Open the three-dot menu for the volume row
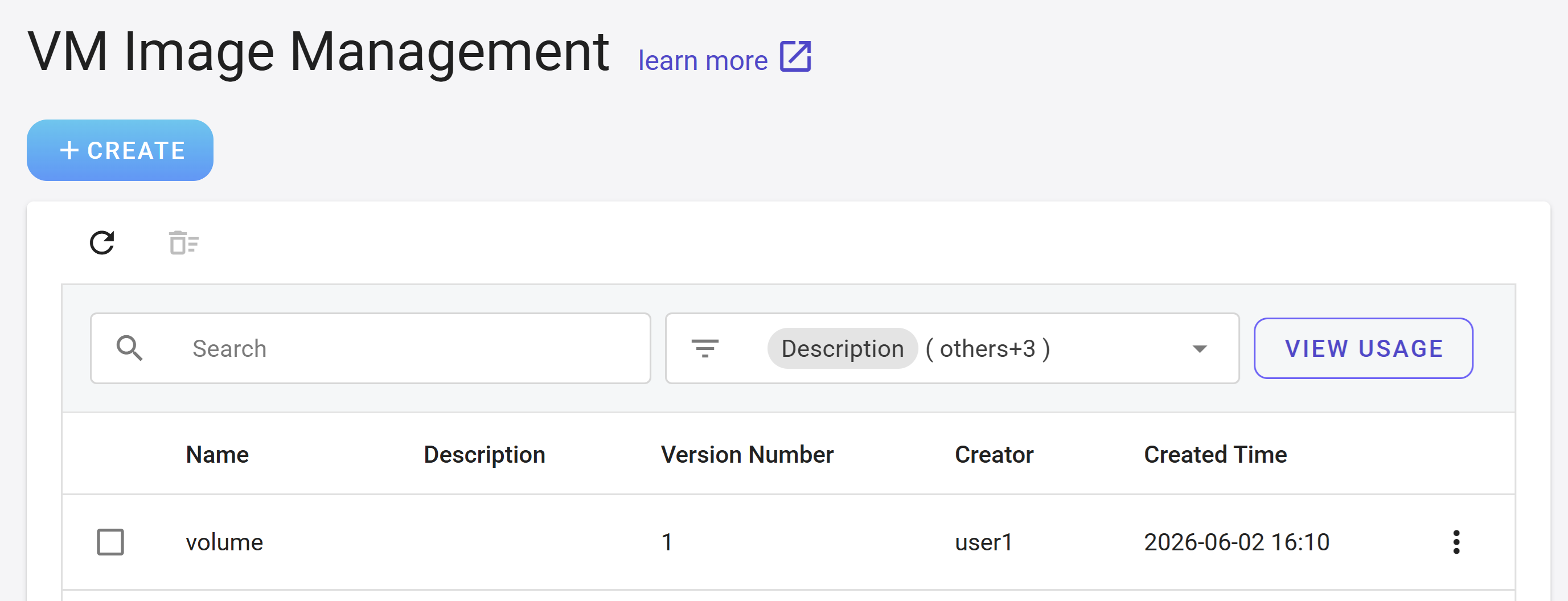The height and width of the screenshot is (601, 1568). click(1456, 542)
